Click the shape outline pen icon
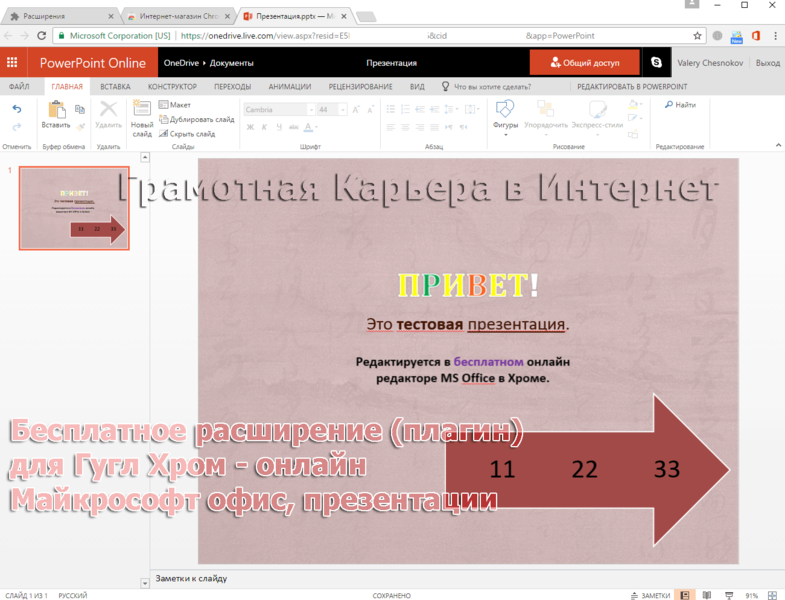785x600 pixels. click(x=634, y=118)
